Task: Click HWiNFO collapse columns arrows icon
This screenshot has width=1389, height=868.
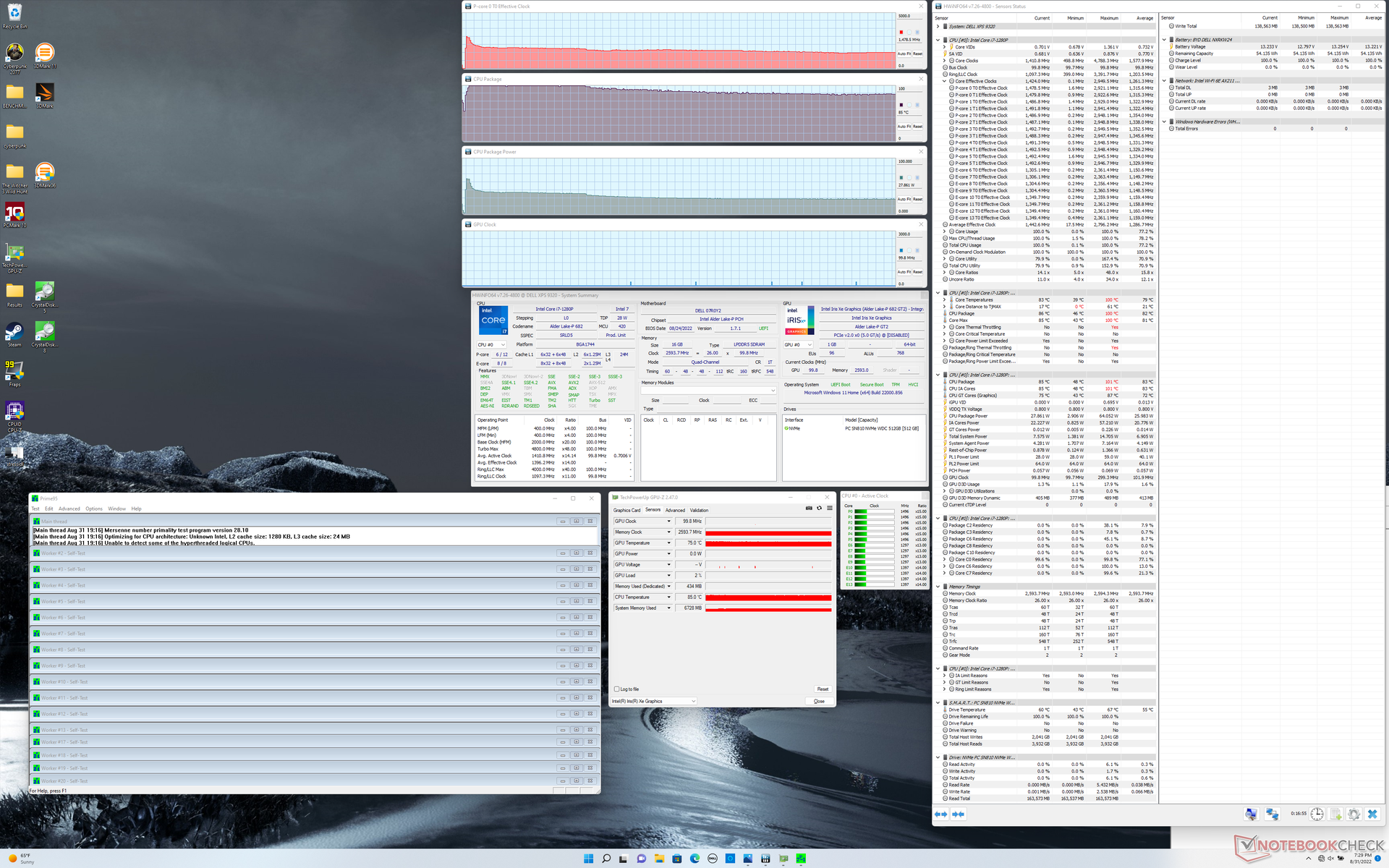Action: pyautogui.click(x=958, y=814)
